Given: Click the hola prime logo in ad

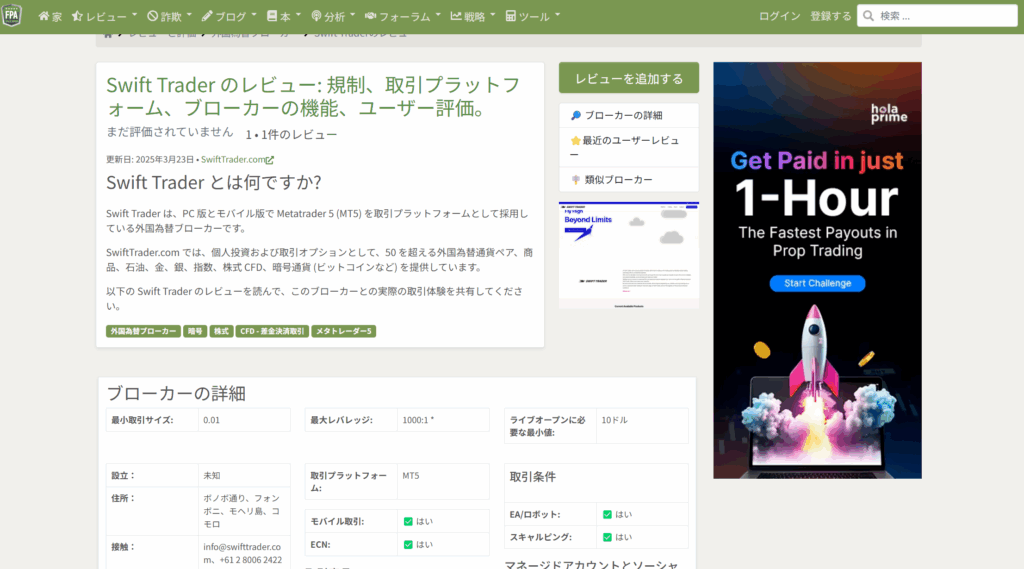Looking at the screenshot, I should (x=889, y=114).
